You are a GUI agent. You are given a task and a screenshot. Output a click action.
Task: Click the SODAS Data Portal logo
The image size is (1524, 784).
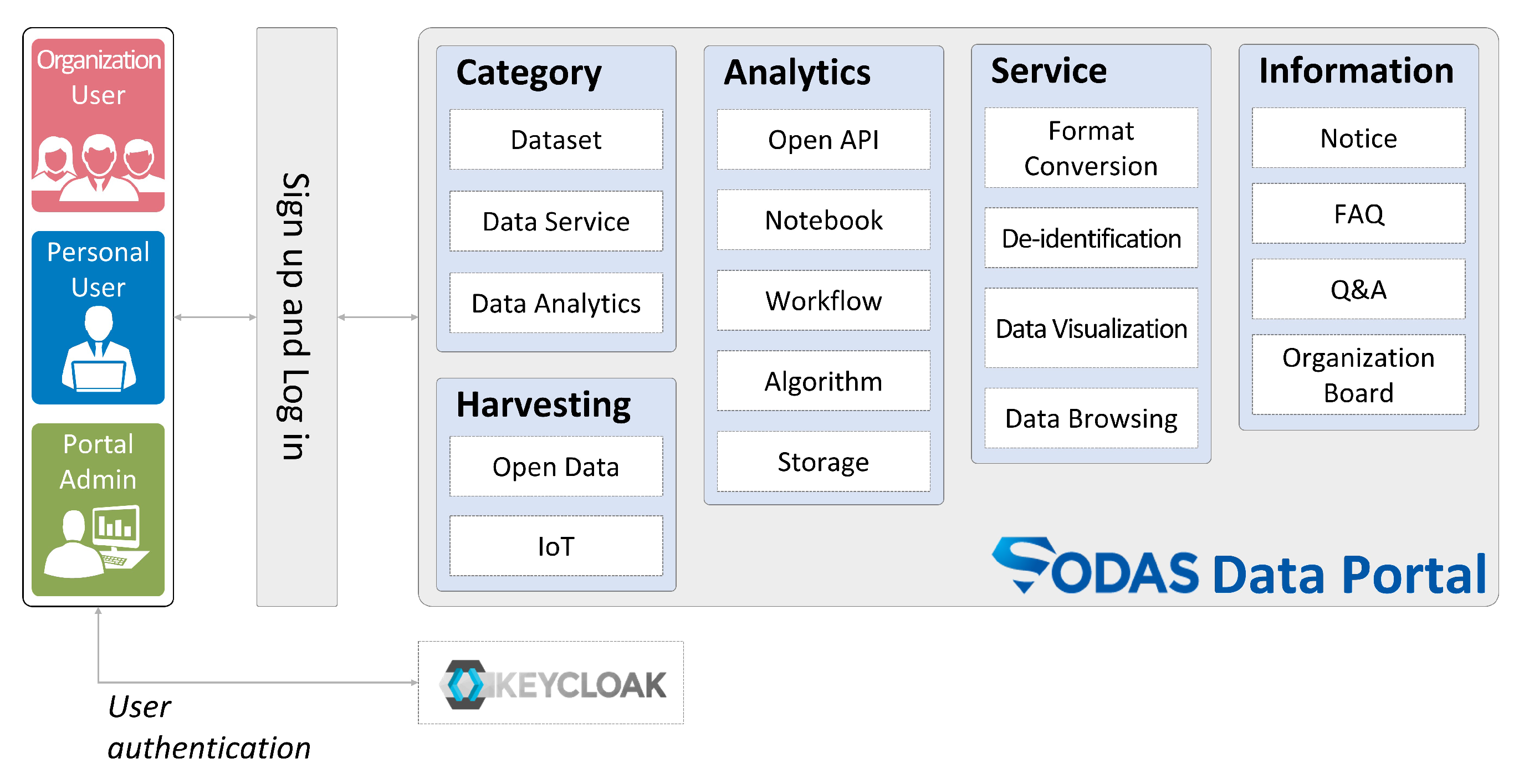1237,568
